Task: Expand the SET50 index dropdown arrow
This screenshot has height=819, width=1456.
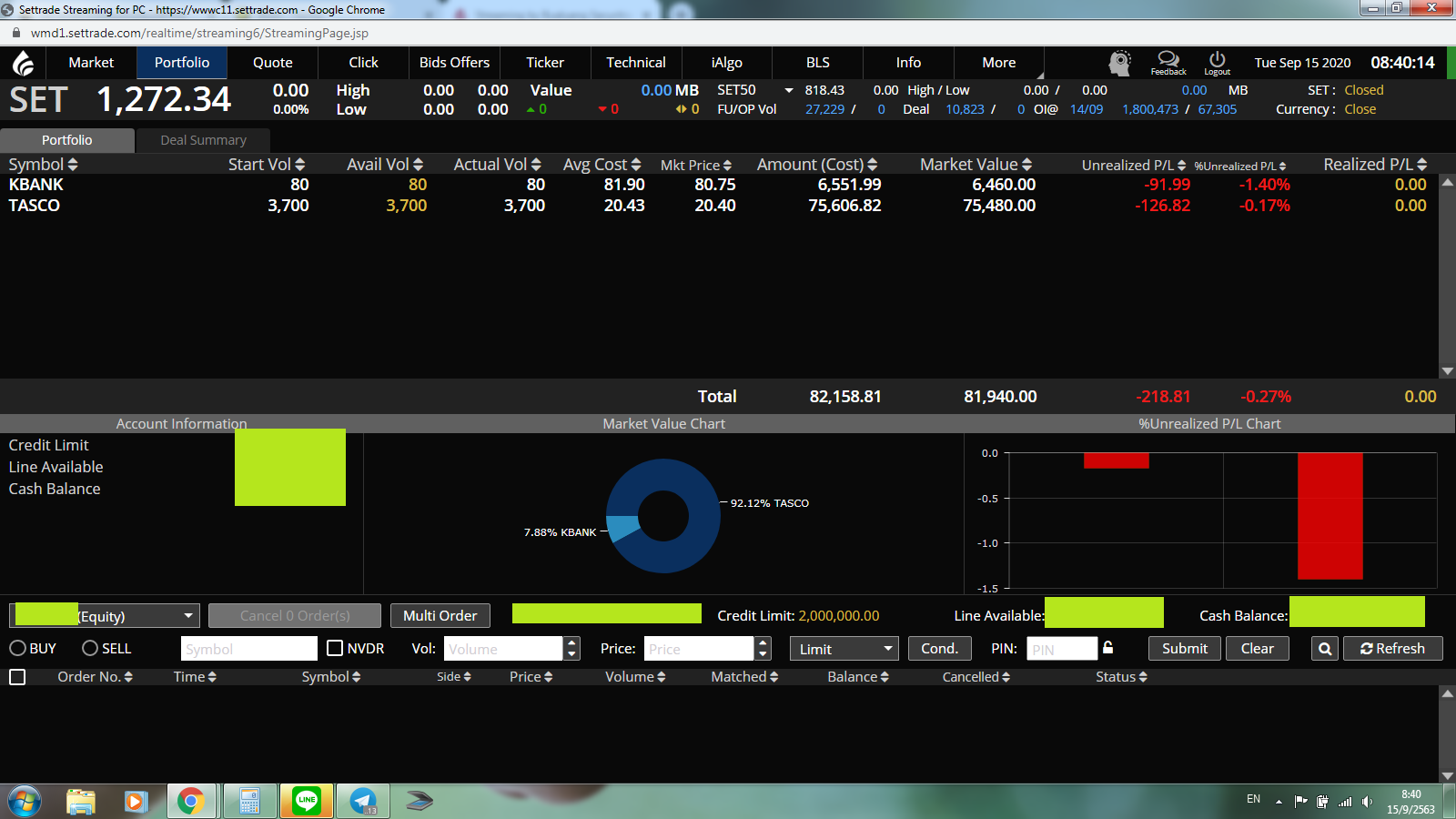Action: coord(789,90)
